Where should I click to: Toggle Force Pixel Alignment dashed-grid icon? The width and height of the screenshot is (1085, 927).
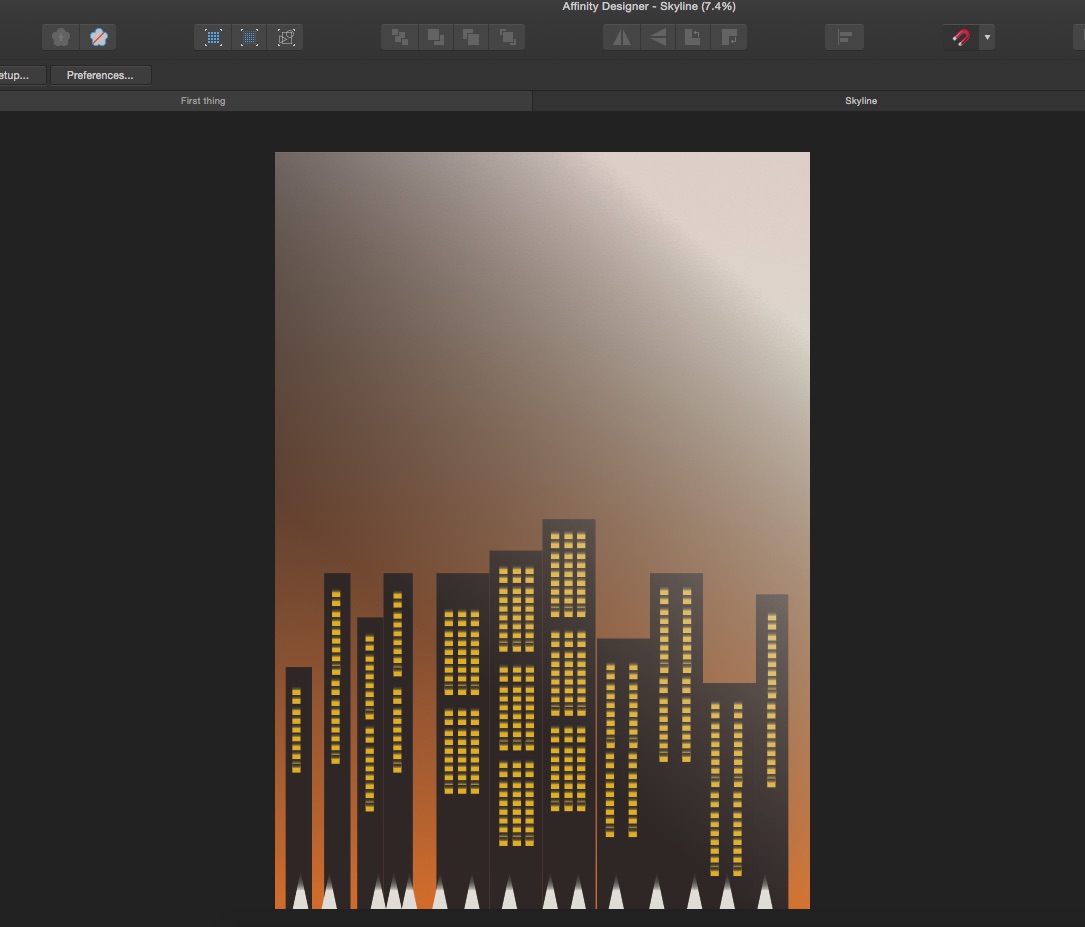pyautogui.click(x=249, y=38)
